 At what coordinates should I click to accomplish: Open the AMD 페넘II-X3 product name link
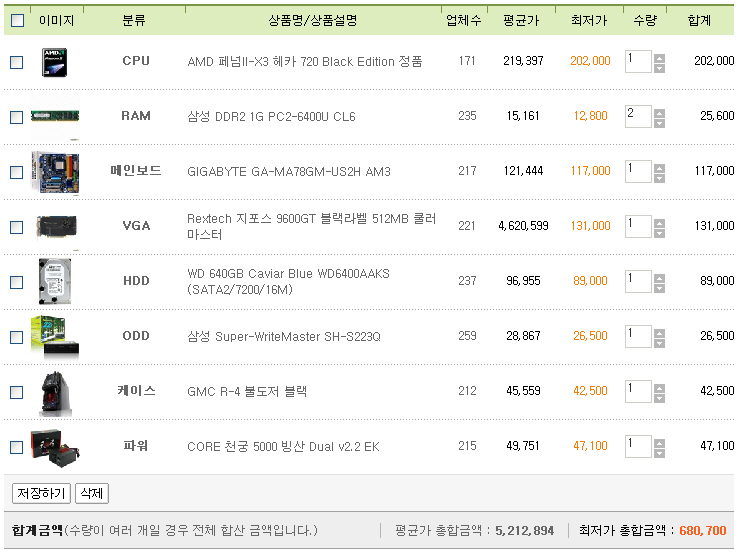pos(304,62)
